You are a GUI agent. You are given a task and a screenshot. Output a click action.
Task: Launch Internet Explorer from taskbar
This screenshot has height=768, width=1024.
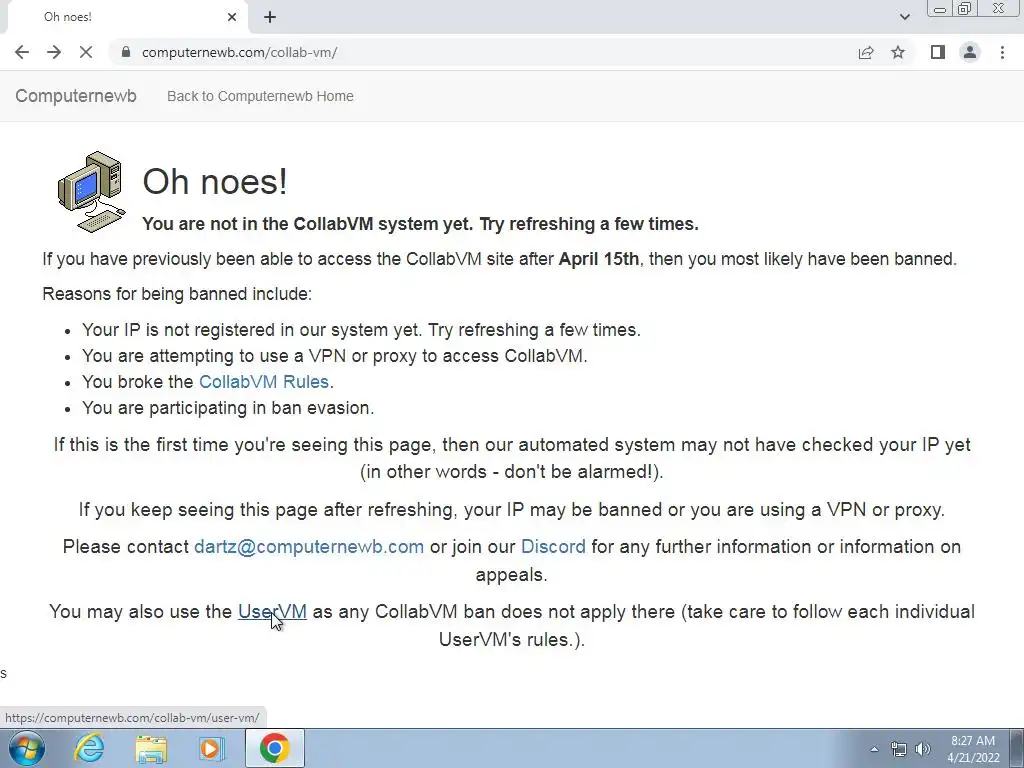(89, 748)
